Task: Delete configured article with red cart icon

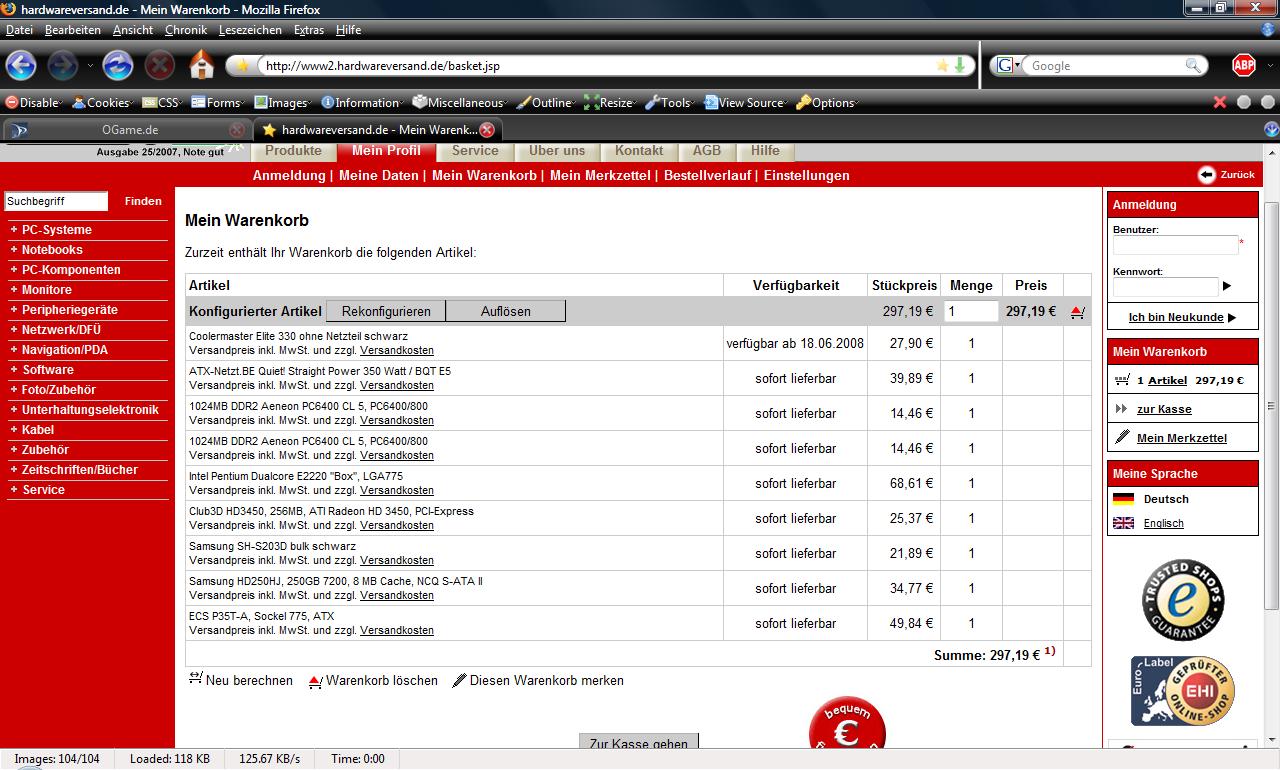Action: [1077, 312]
